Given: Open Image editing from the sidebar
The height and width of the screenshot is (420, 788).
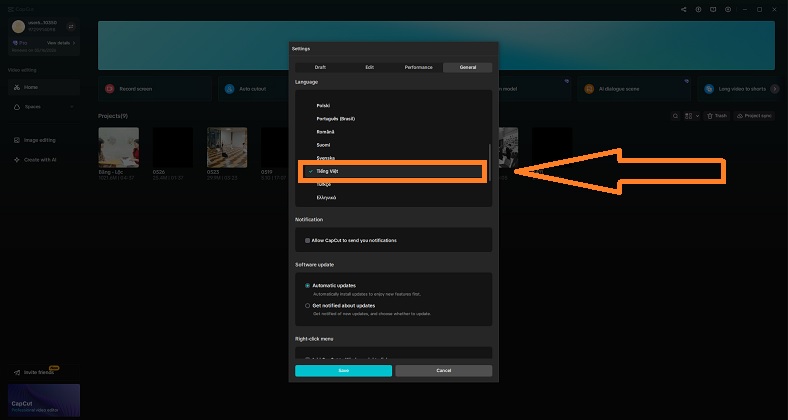Looking at the screenshot, I should 40,140.
